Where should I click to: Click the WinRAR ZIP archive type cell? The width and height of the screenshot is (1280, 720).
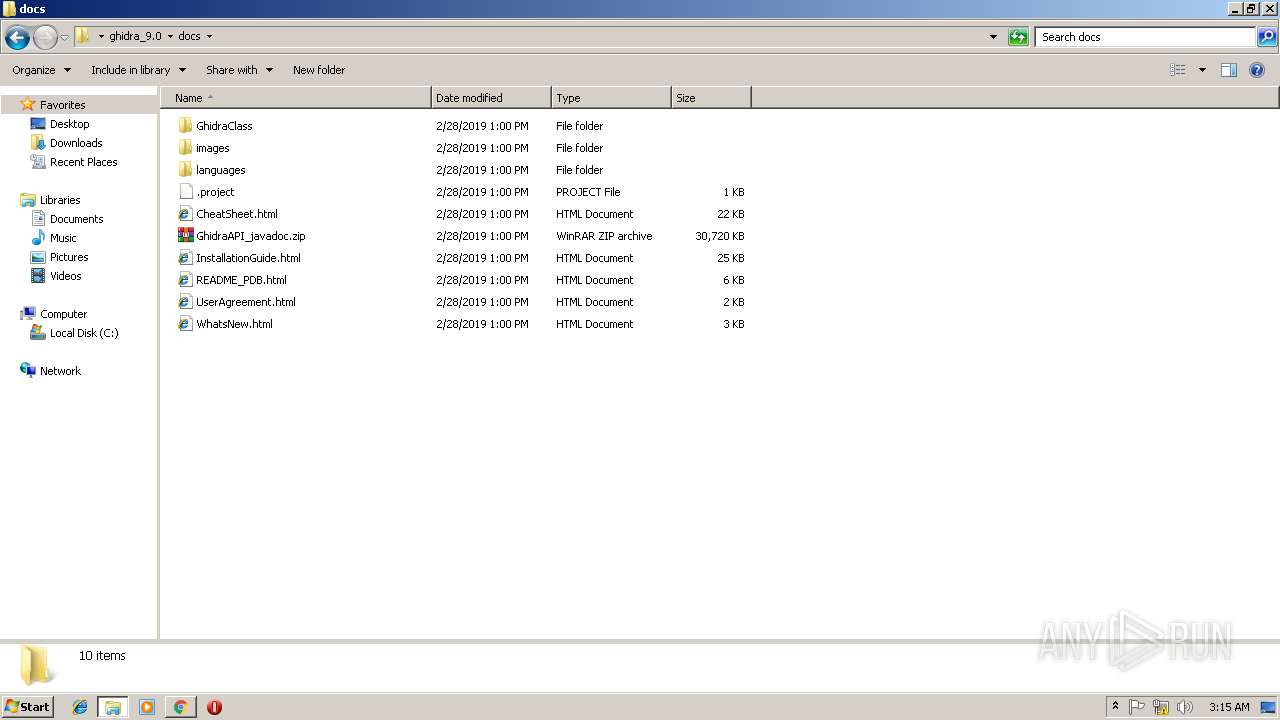604,236
